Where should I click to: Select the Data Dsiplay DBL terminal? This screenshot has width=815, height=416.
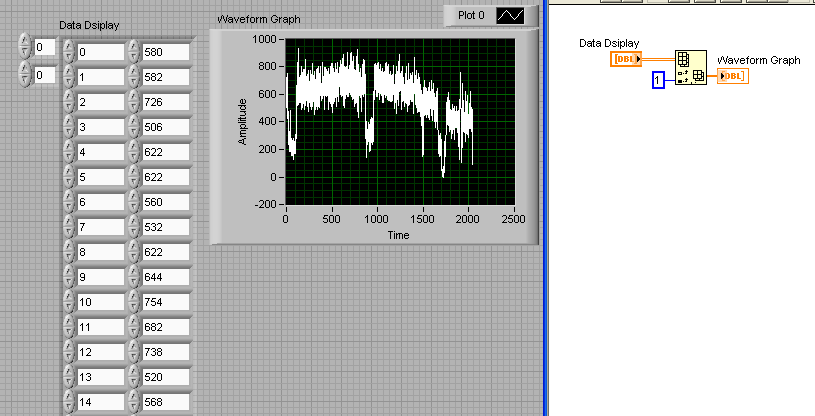pyautogui.click(x=626, y=59)
